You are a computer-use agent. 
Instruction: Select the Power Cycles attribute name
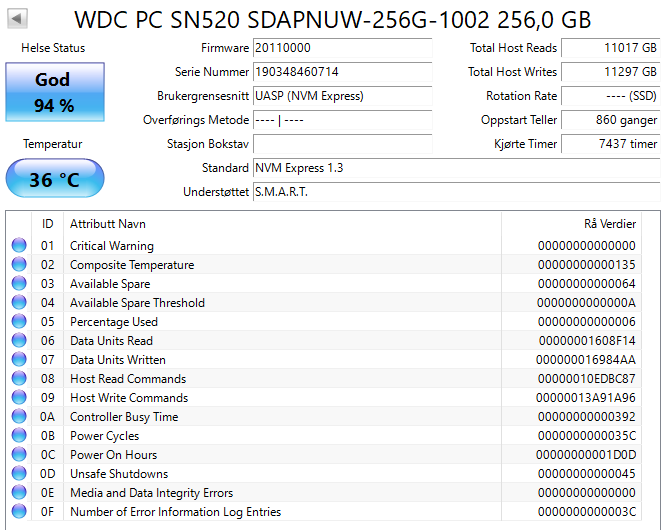104,436
